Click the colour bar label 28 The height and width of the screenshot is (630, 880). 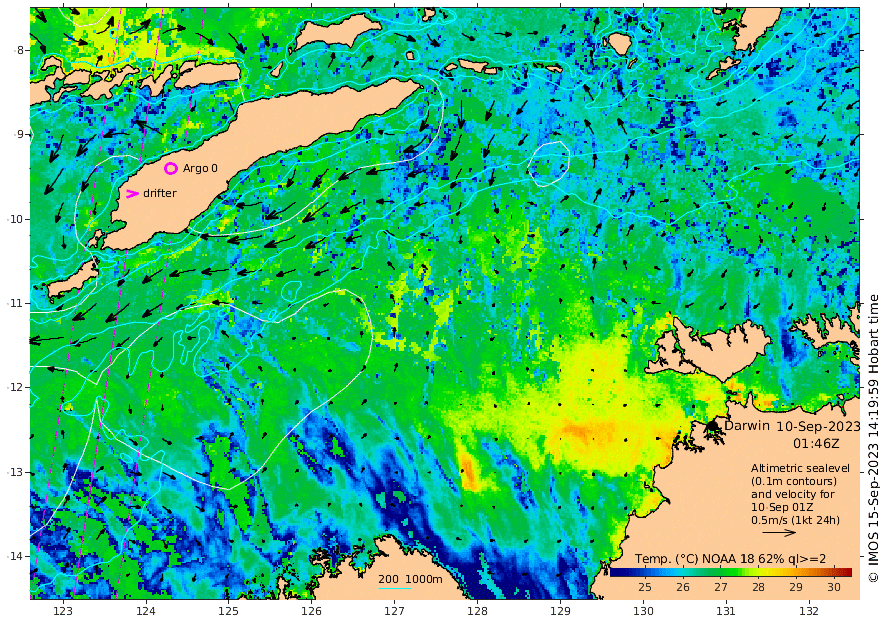click(x=758, y=587)
